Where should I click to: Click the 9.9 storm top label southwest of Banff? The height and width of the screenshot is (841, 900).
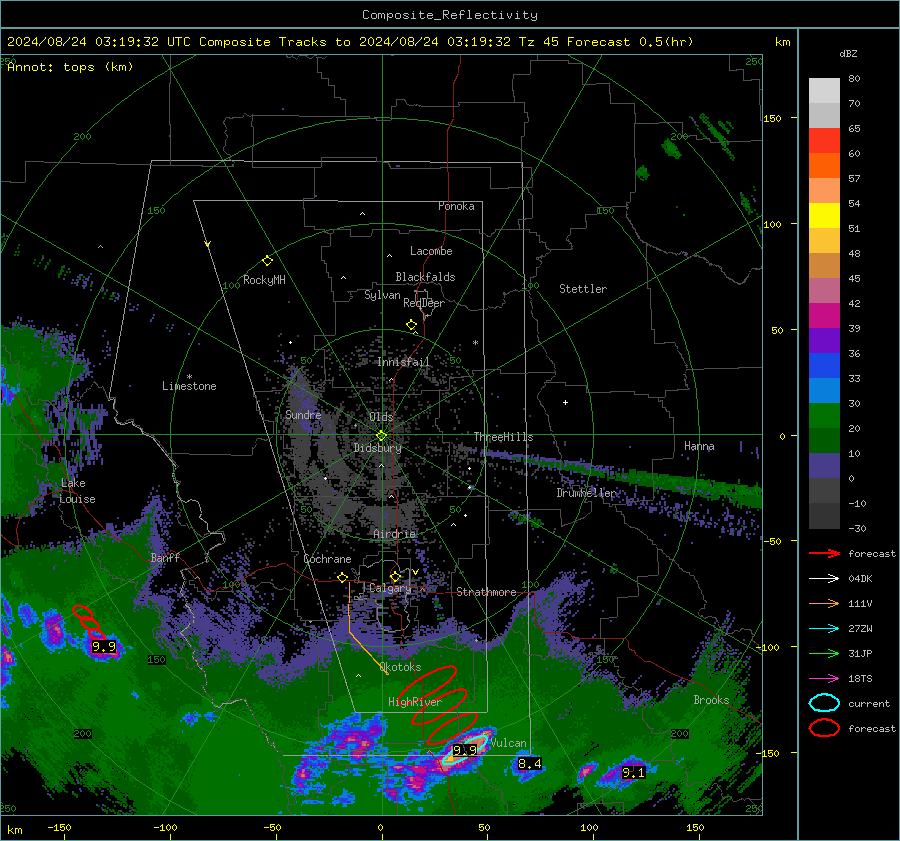[x=104, y=646]
